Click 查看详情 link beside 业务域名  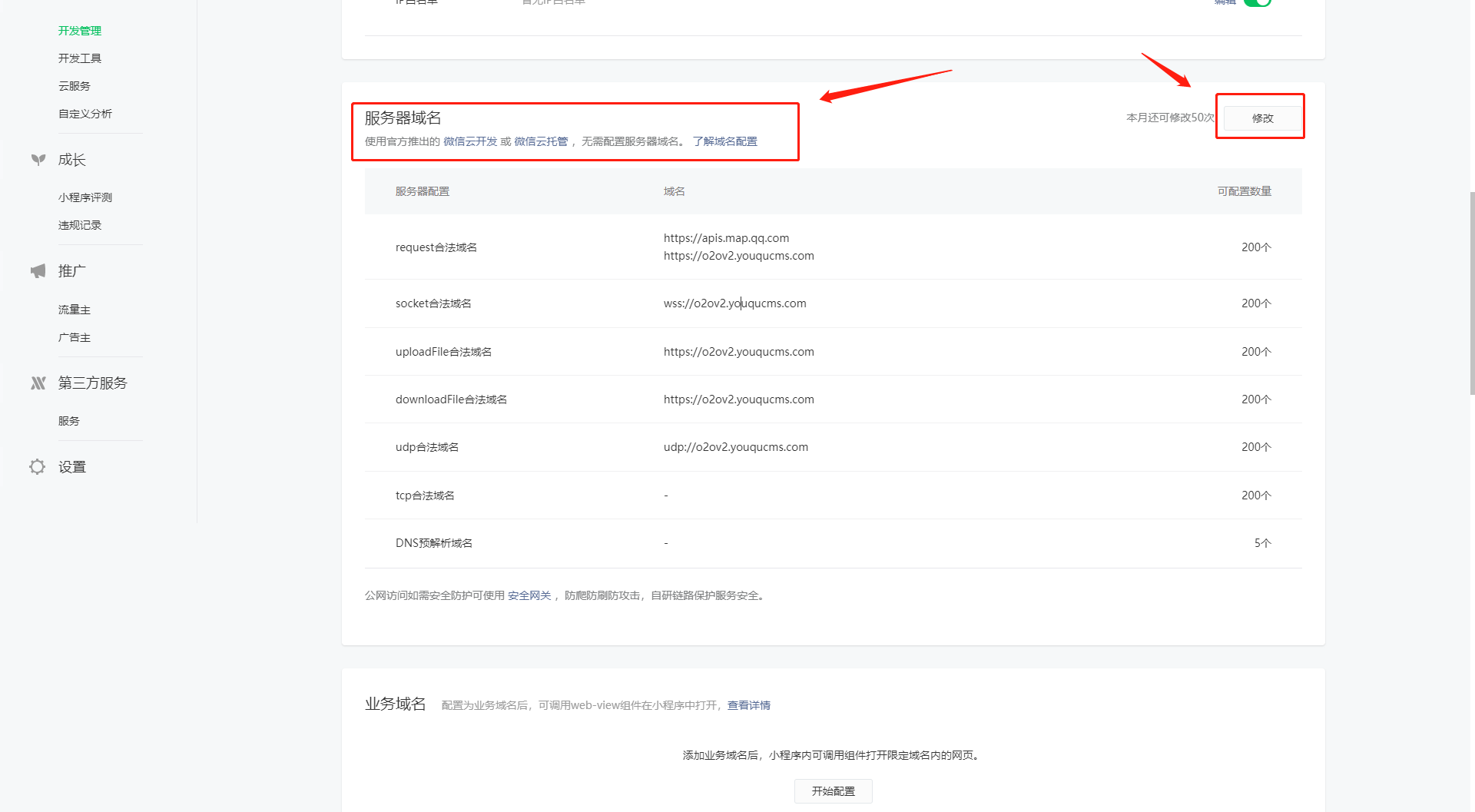click(748, 705)
